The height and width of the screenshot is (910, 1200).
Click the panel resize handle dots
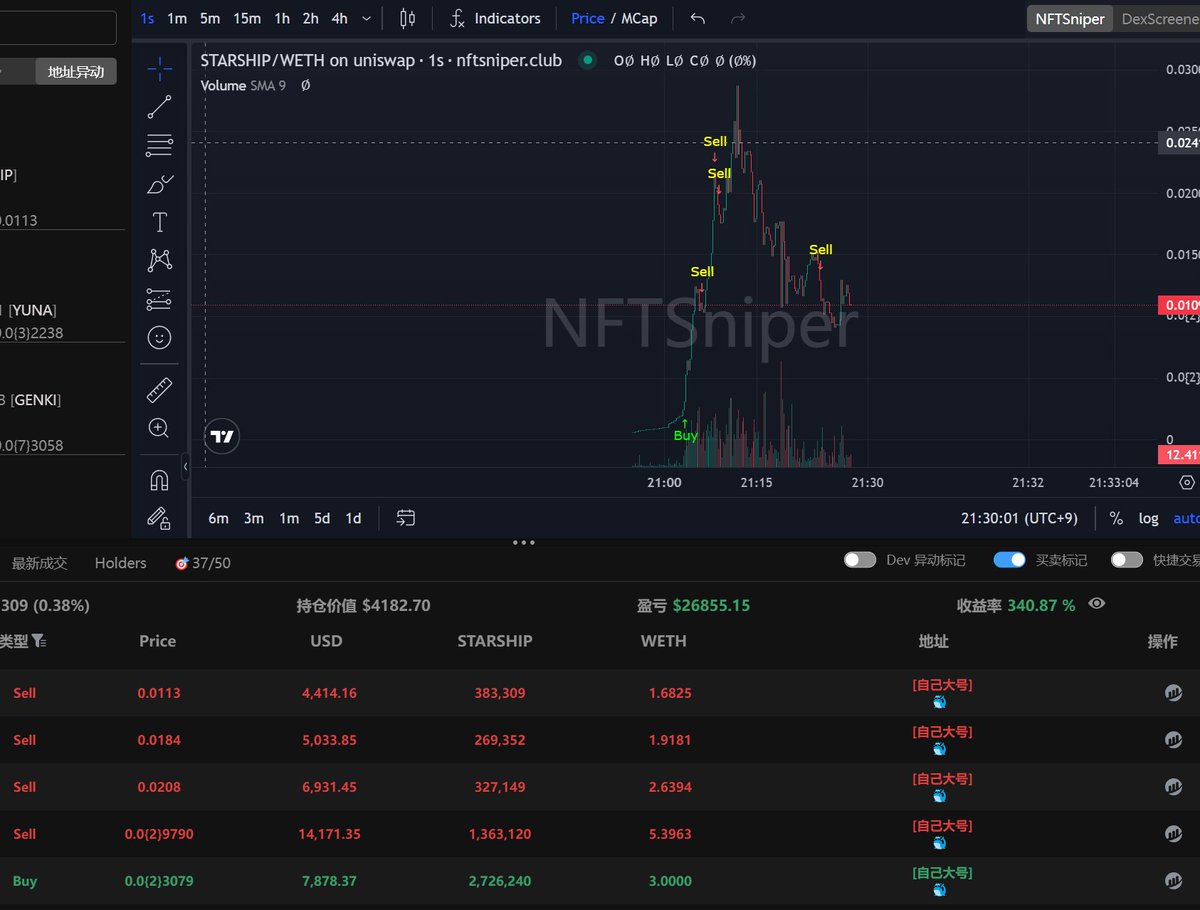[x=523, y=543]
